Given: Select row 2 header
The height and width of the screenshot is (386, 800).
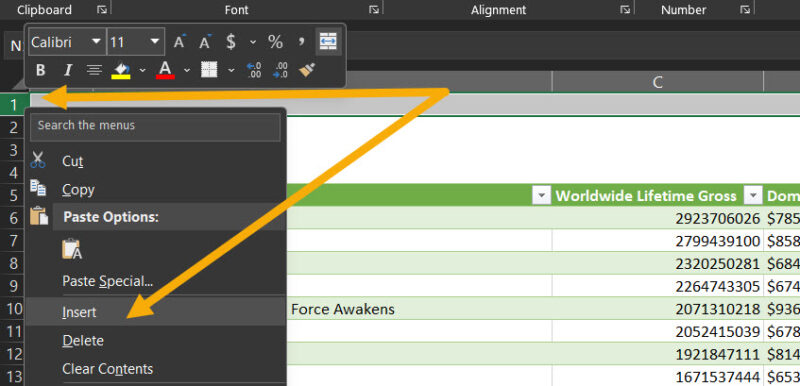Looking at the screenshot, I should [14, 127].
